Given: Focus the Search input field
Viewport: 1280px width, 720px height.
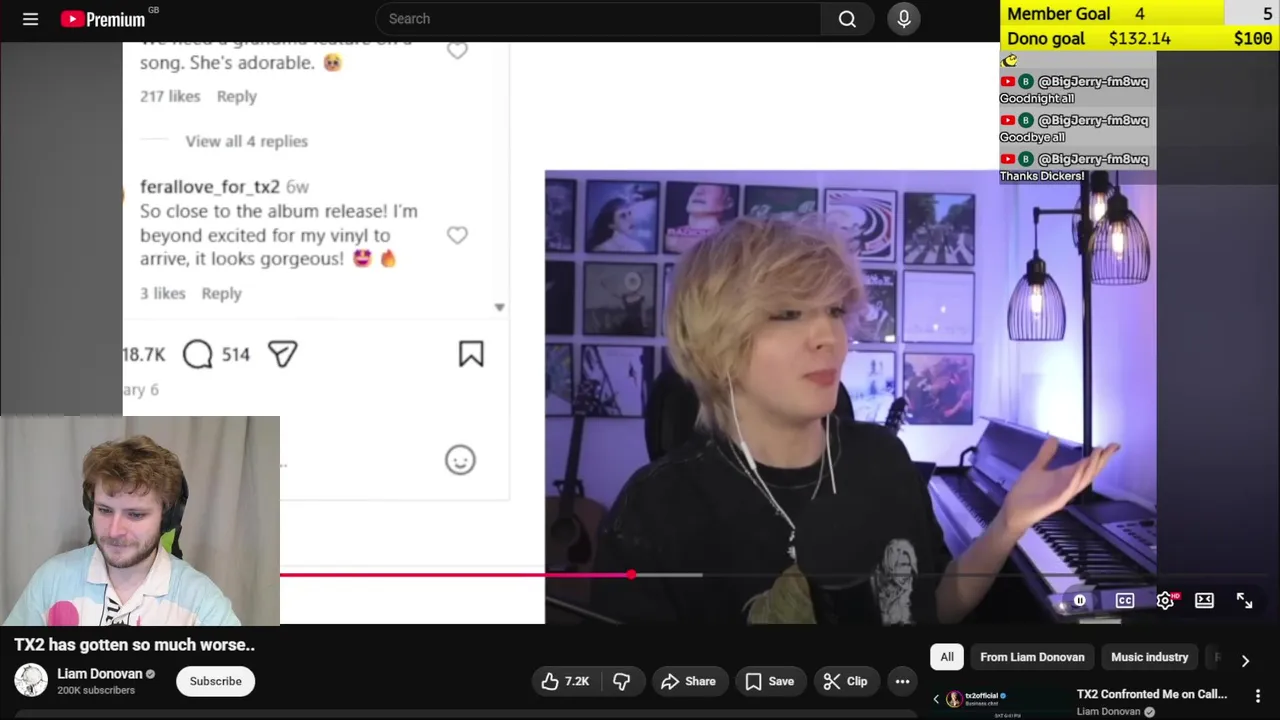Looking at the screenshot, I should pyautogui.click(x=598, y=19).
